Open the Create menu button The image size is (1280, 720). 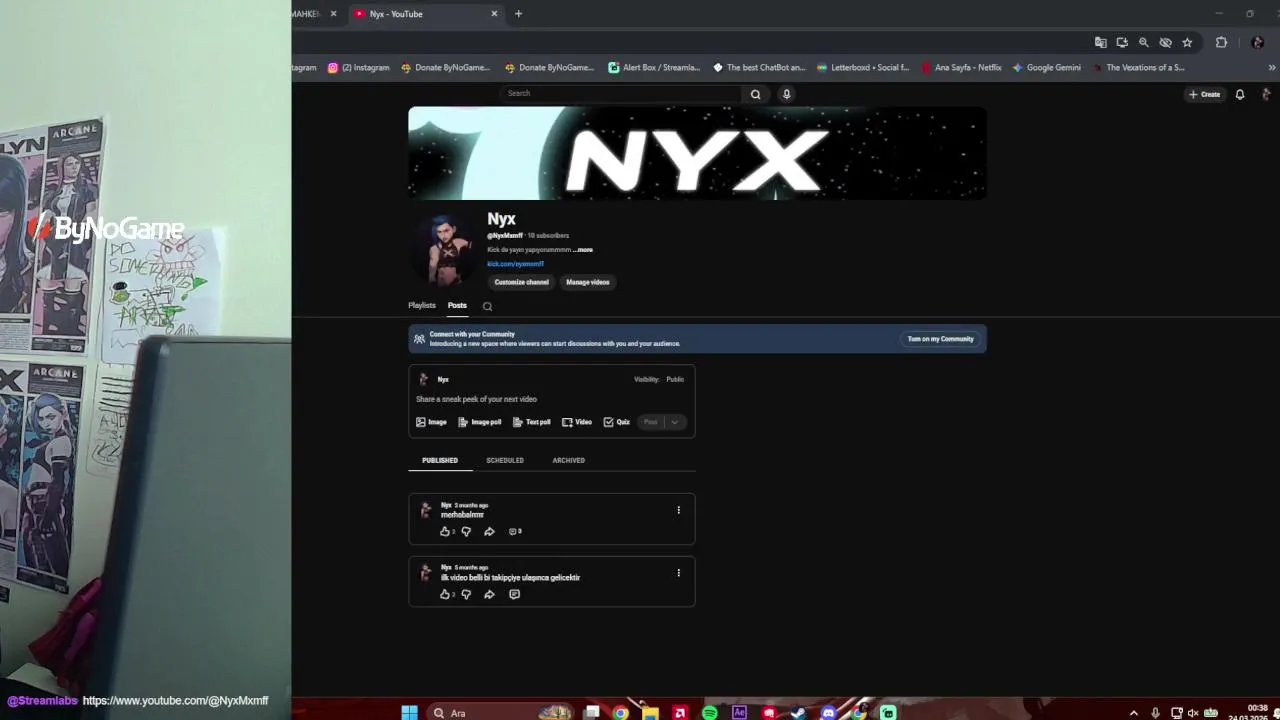(x=1204, y=94)
